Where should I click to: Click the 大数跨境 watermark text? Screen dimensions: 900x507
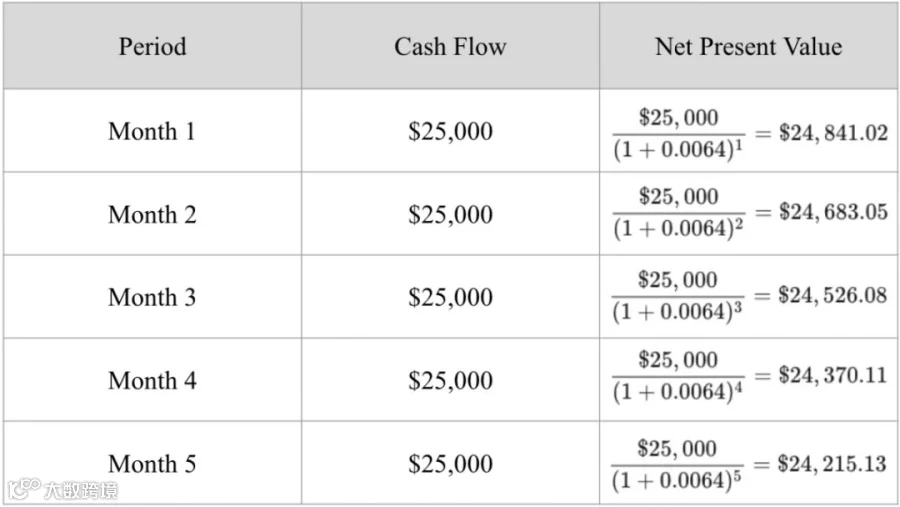click(81, 490)
